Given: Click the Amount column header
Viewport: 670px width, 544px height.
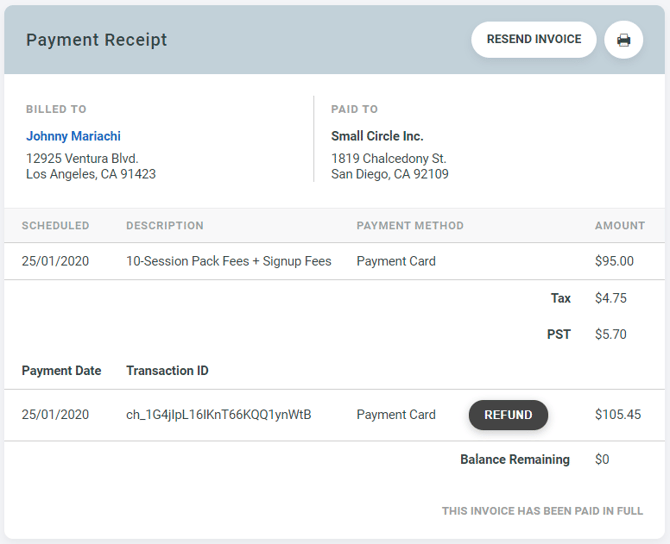Looking at the screenshot, I should [619, 226].
